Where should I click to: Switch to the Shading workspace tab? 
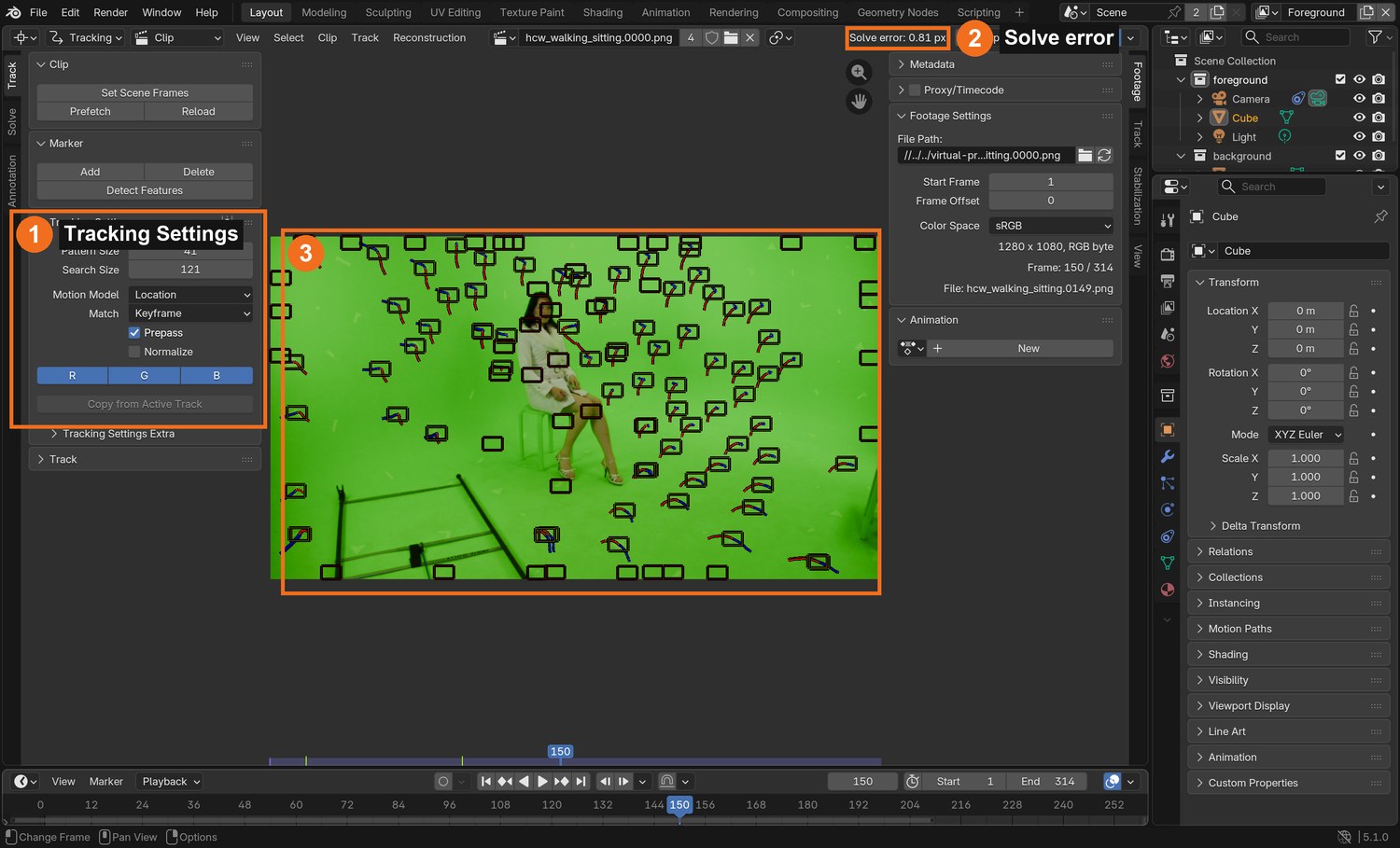pyautogui.click(x=602, y=12)
